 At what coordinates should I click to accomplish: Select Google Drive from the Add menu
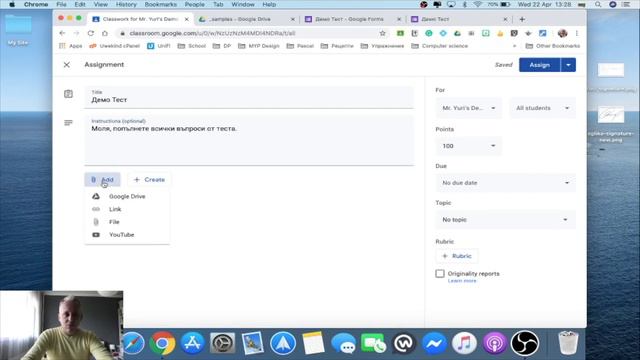(127, 196)
